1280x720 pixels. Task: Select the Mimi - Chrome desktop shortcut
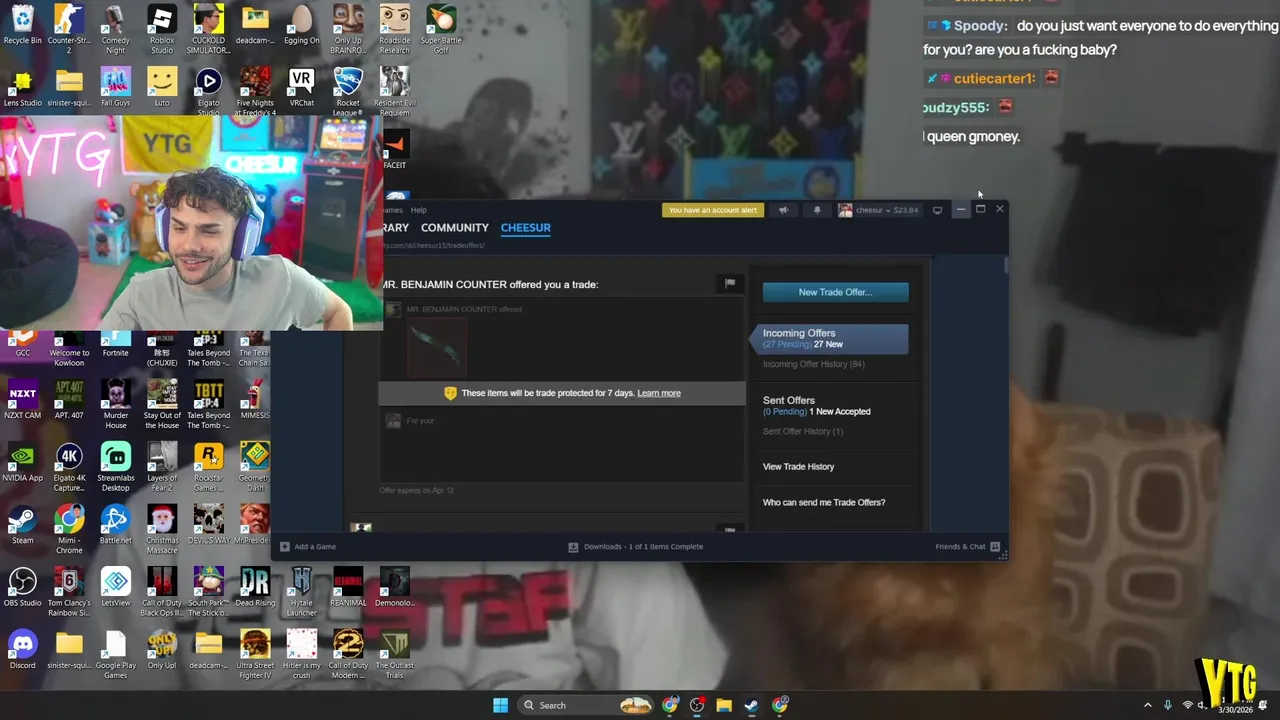tap(69, 529)
